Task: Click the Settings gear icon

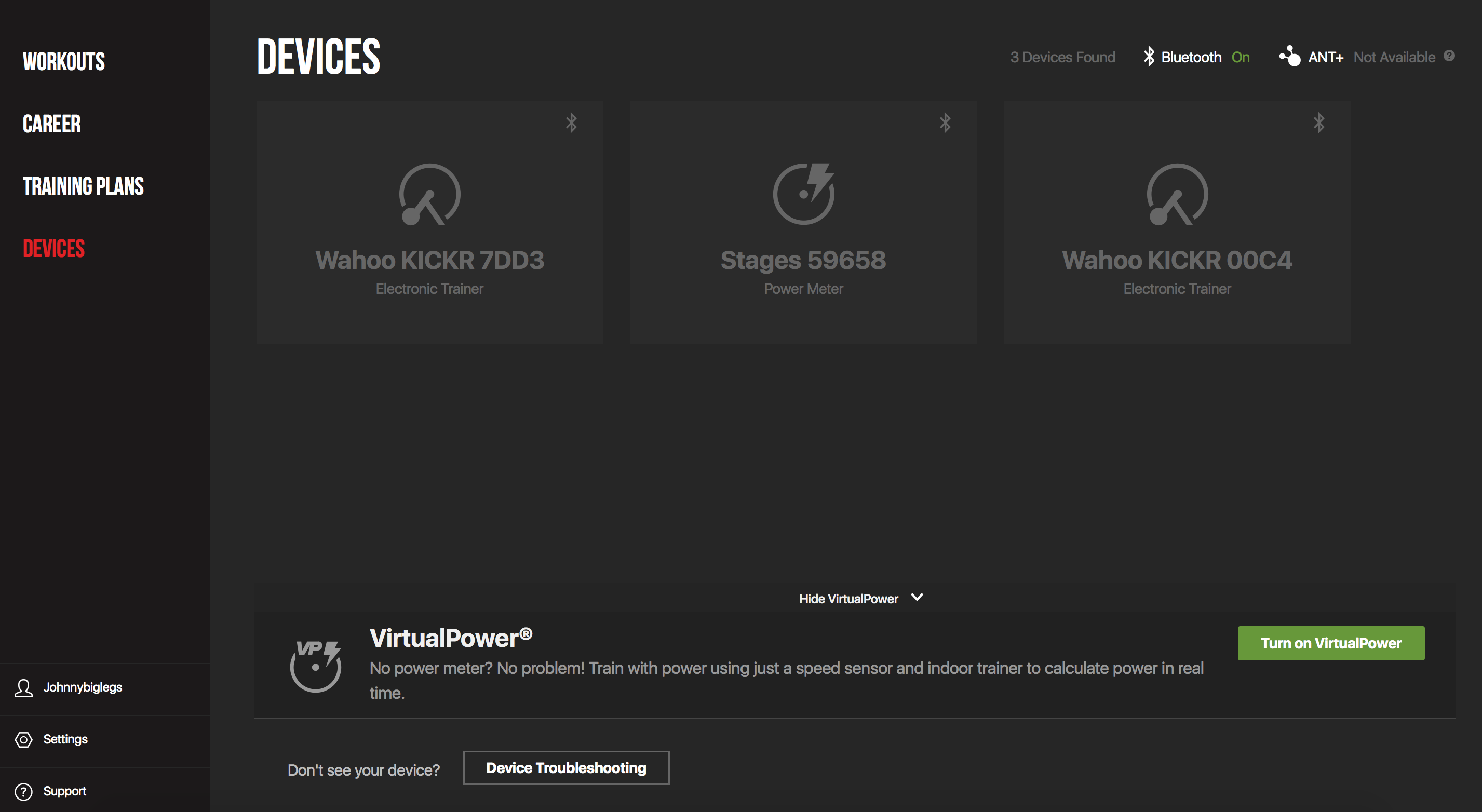Action: coord(23,739)
